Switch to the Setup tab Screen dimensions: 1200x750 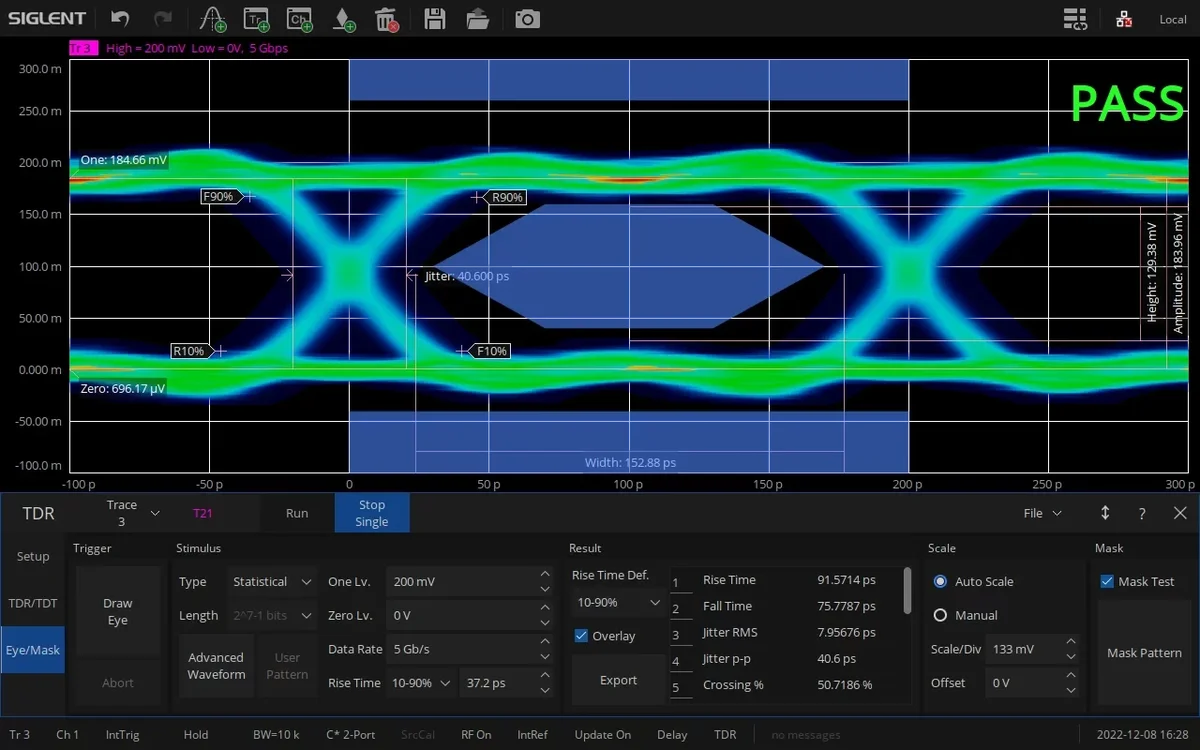click(33, 556)
